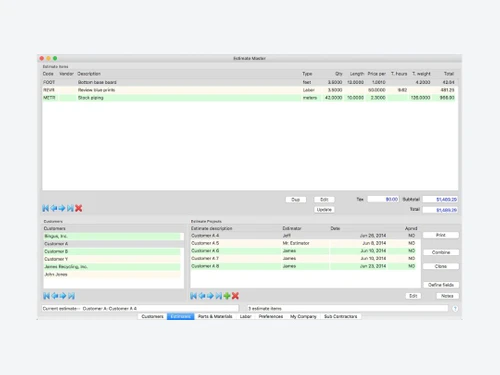
Task: Select Customer B in customers list
Action: 112,252
